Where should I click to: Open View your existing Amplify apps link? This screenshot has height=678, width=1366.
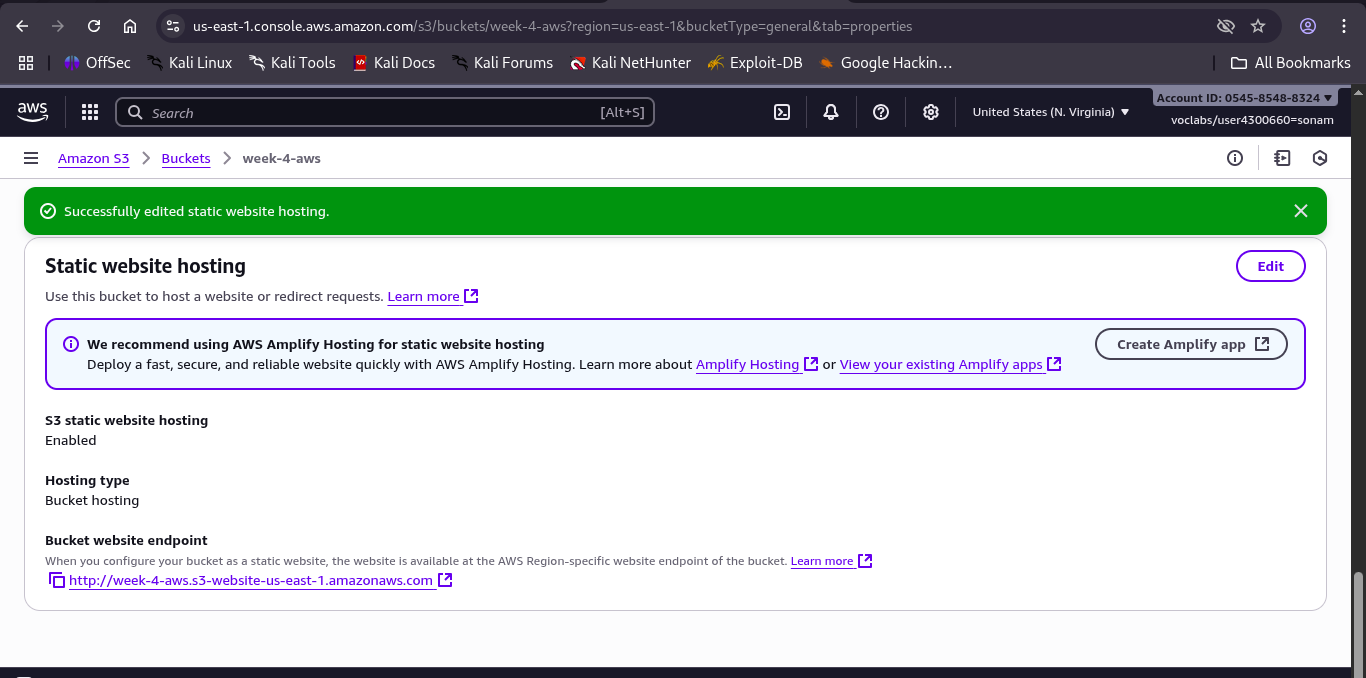pos(950,364)
